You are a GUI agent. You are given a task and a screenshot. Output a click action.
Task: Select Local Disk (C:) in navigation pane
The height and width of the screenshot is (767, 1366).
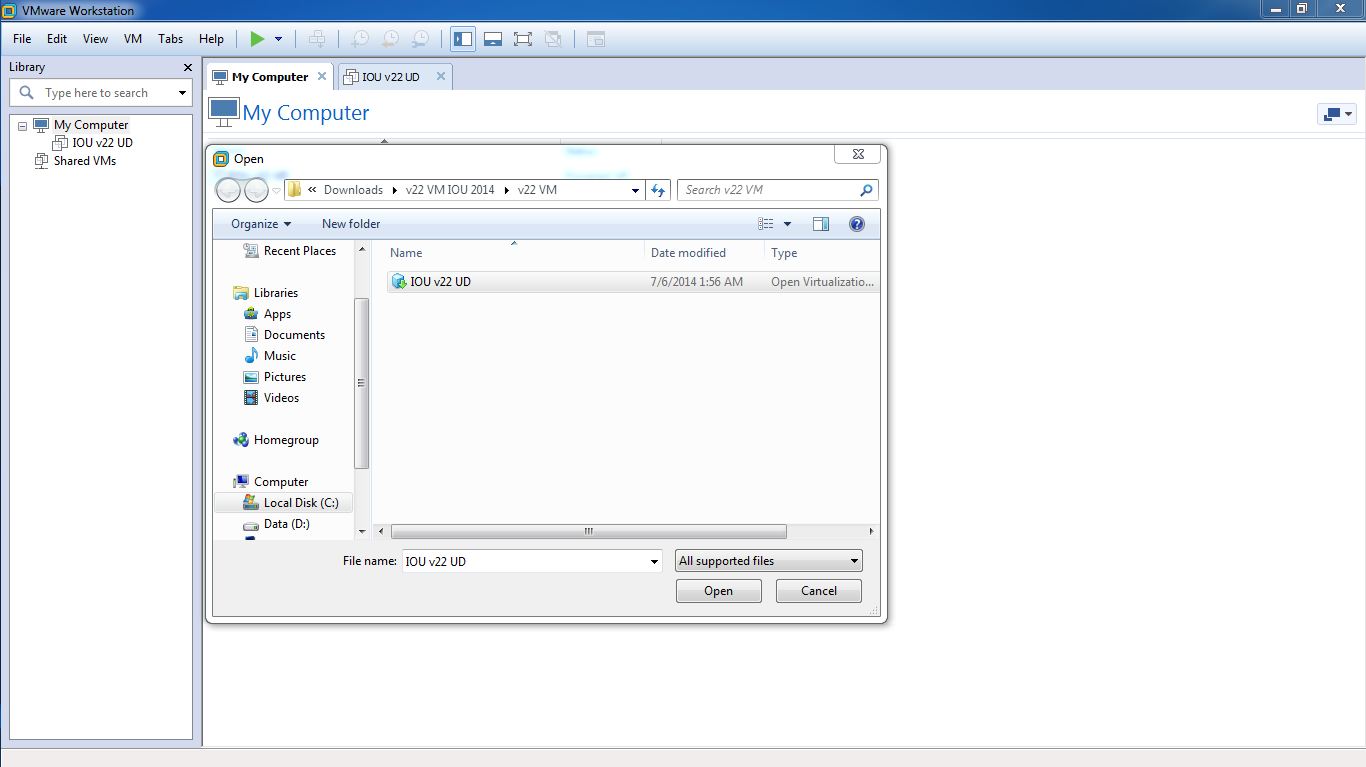(x=301, y=503)
